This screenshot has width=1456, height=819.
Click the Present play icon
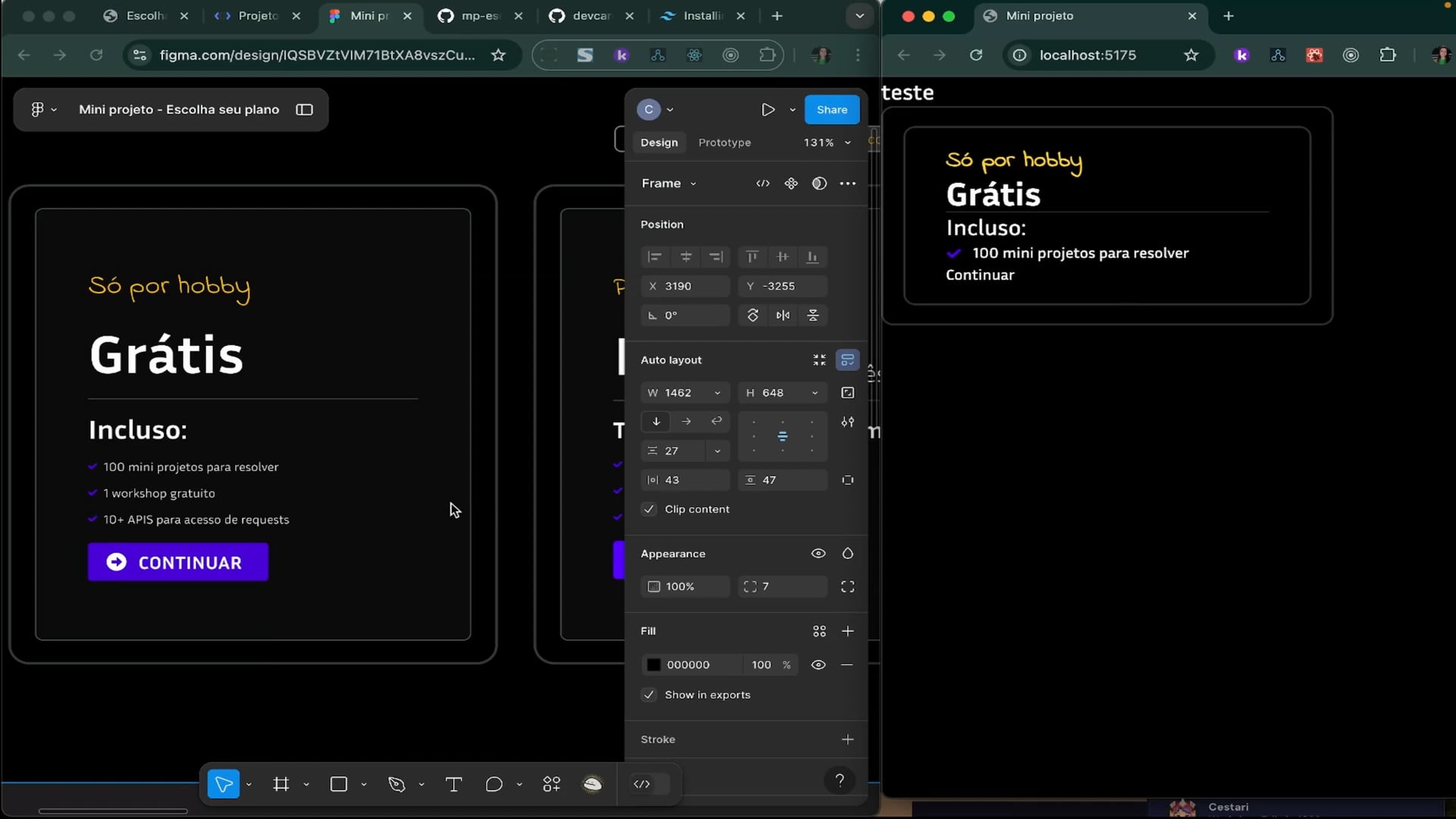[x=767, y=110]
